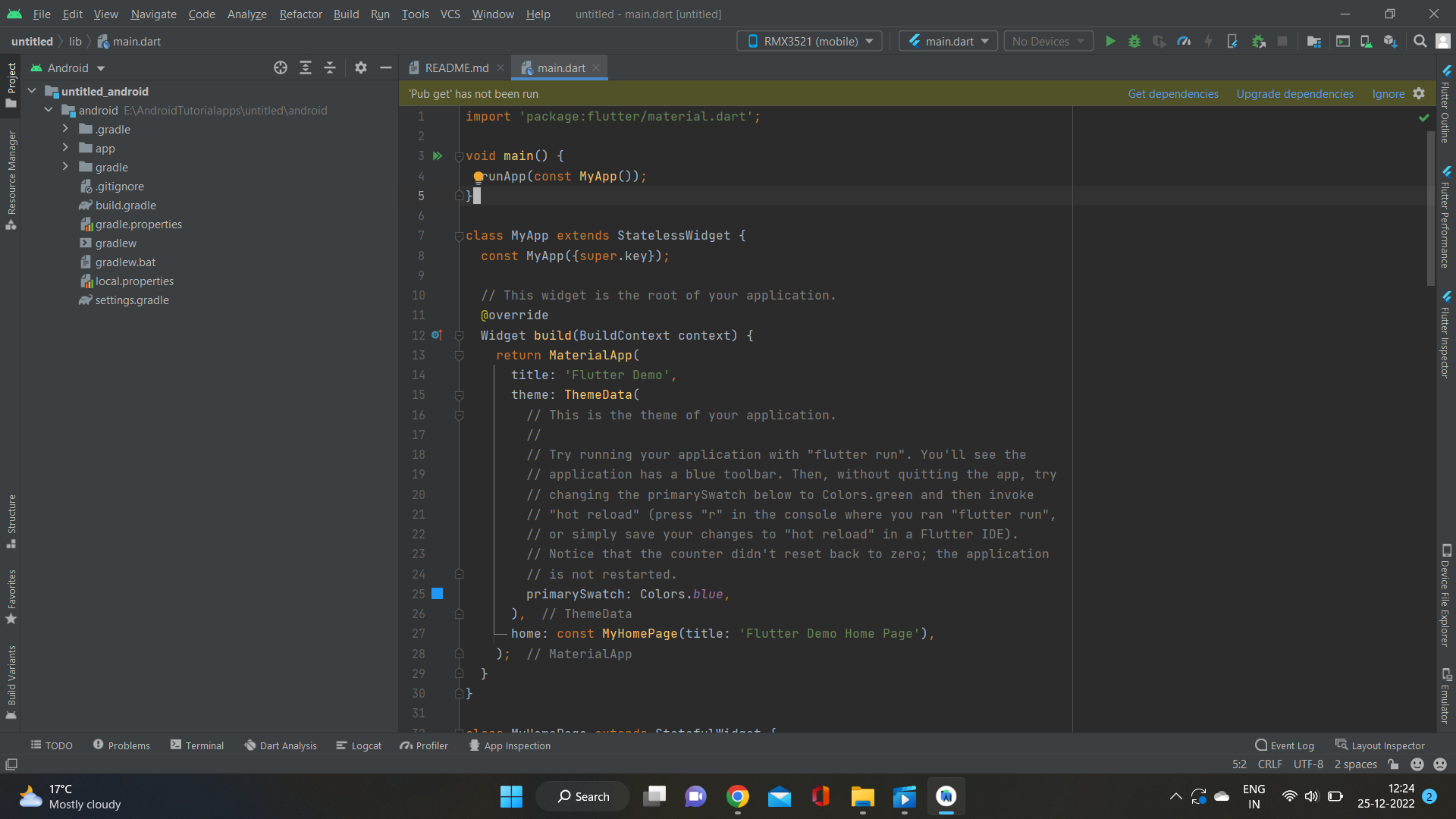This screenshot has height=819, width=1456.
Task: Select the Hot Reload icon in toolbar
Action: click(1209, 41)
